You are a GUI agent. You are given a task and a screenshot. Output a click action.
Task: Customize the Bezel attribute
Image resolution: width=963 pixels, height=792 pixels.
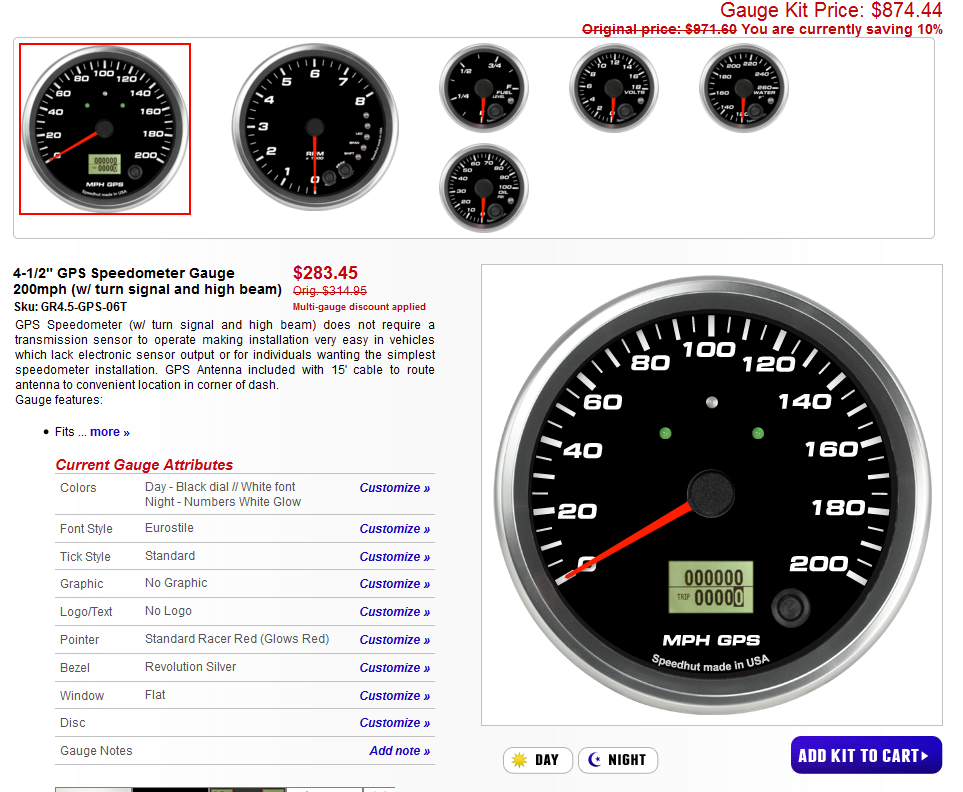394,668
